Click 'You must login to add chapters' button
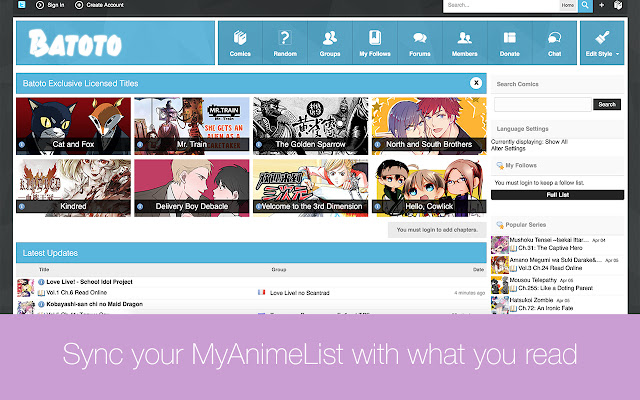The width and height of the screenshot is (640, 400). pos(437,230)
